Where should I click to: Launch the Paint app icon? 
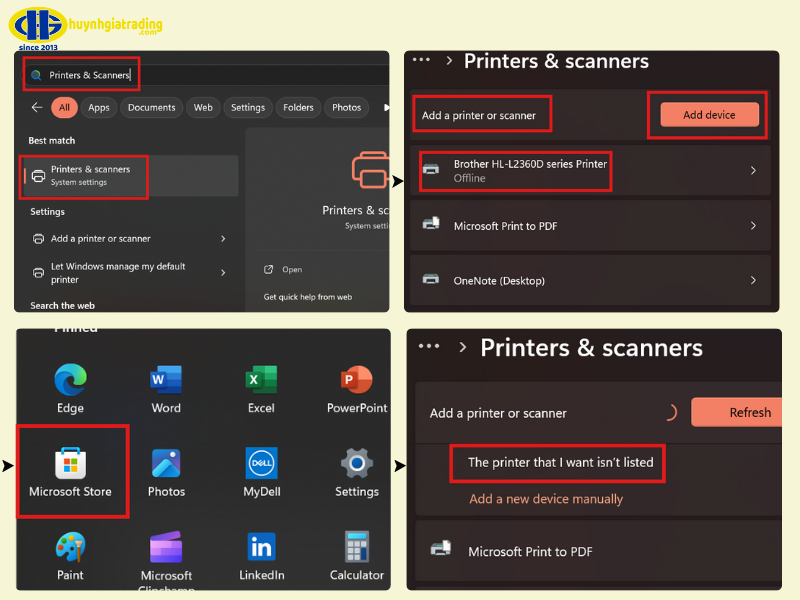pos(70,547)
